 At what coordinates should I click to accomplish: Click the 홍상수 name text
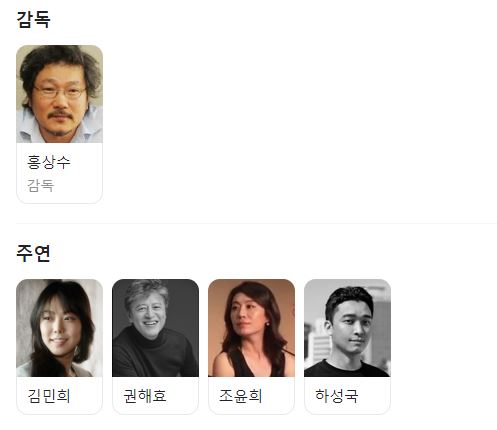pos(49,162)
